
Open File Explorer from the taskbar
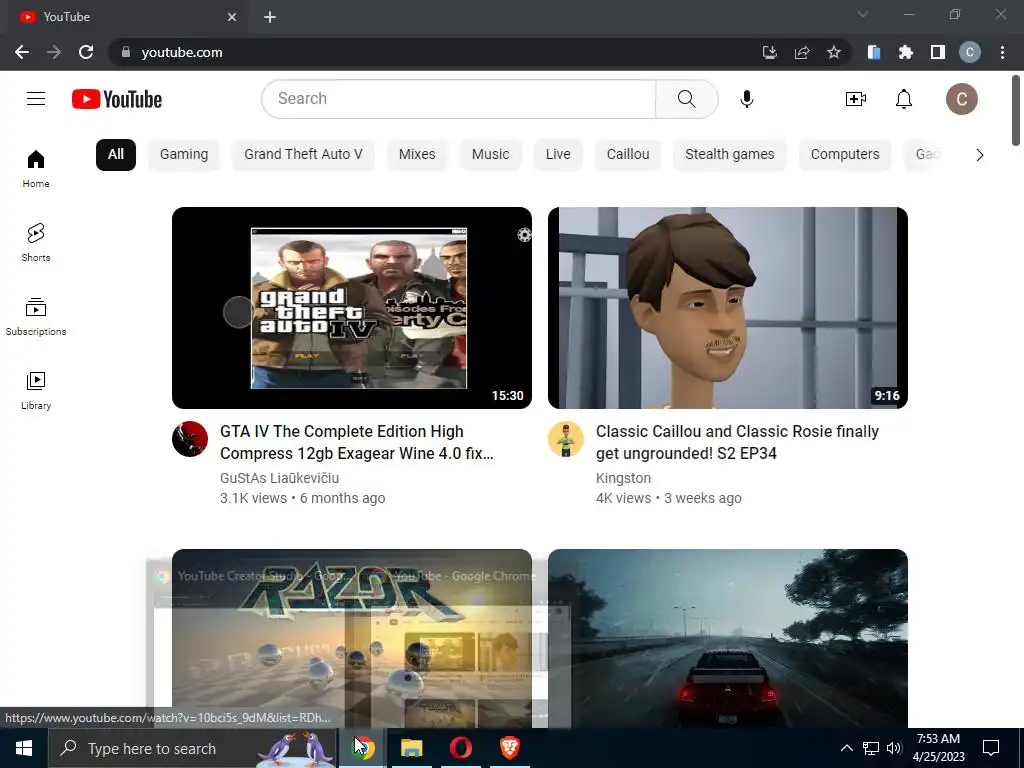click(411, 748)
